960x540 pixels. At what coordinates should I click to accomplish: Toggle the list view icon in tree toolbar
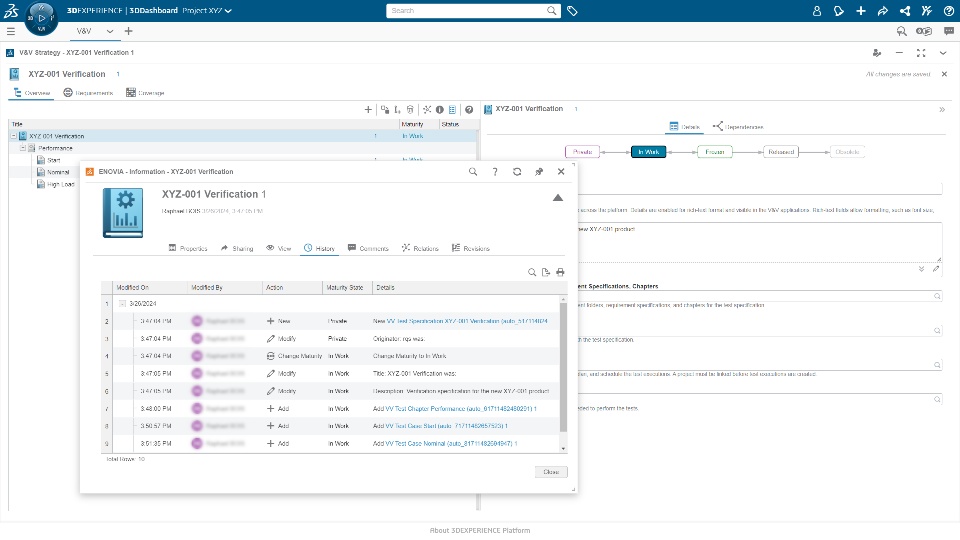click(452, 110)
